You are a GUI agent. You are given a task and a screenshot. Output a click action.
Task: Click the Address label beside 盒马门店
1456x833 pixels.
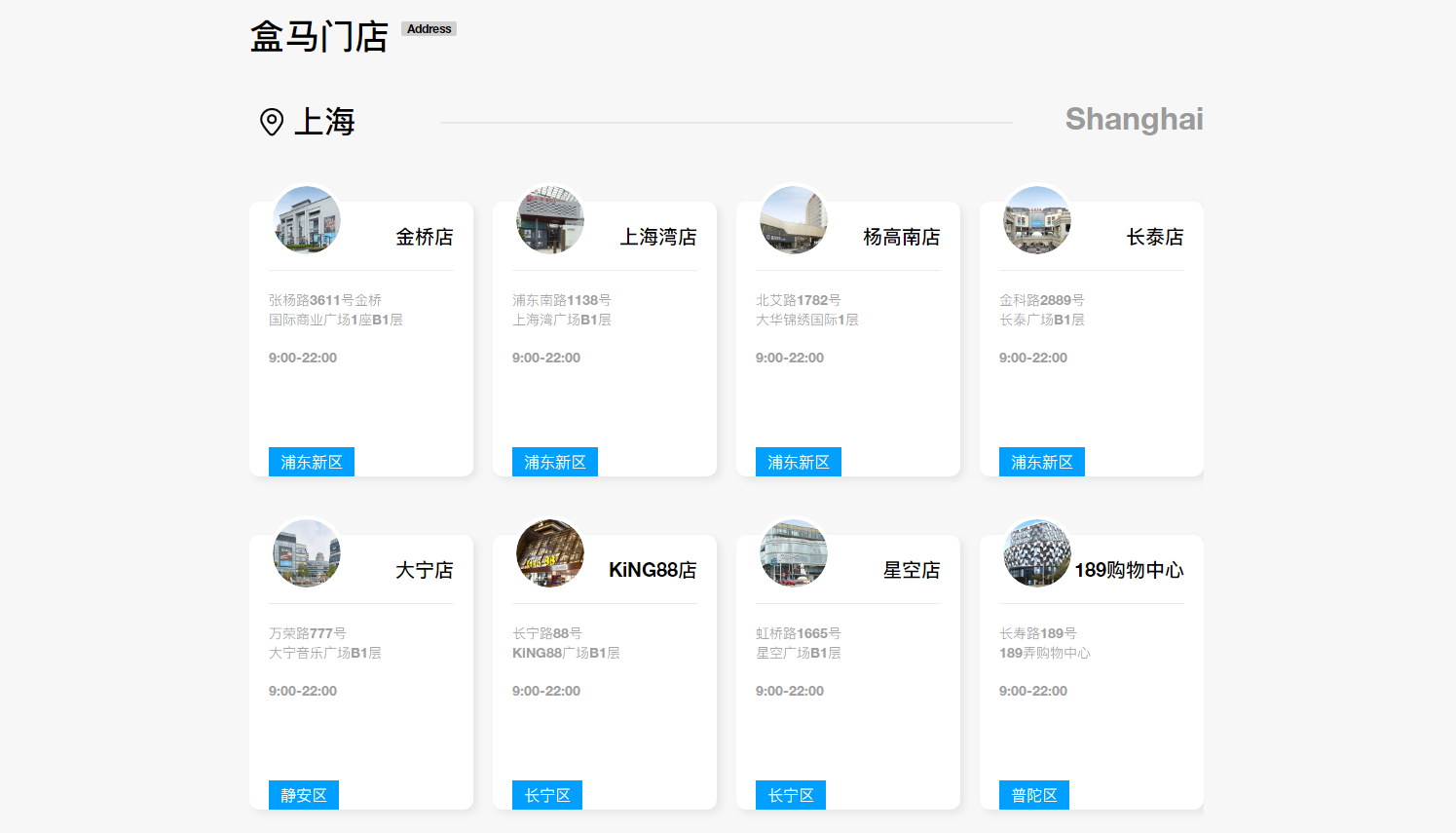tap(429, 29)
